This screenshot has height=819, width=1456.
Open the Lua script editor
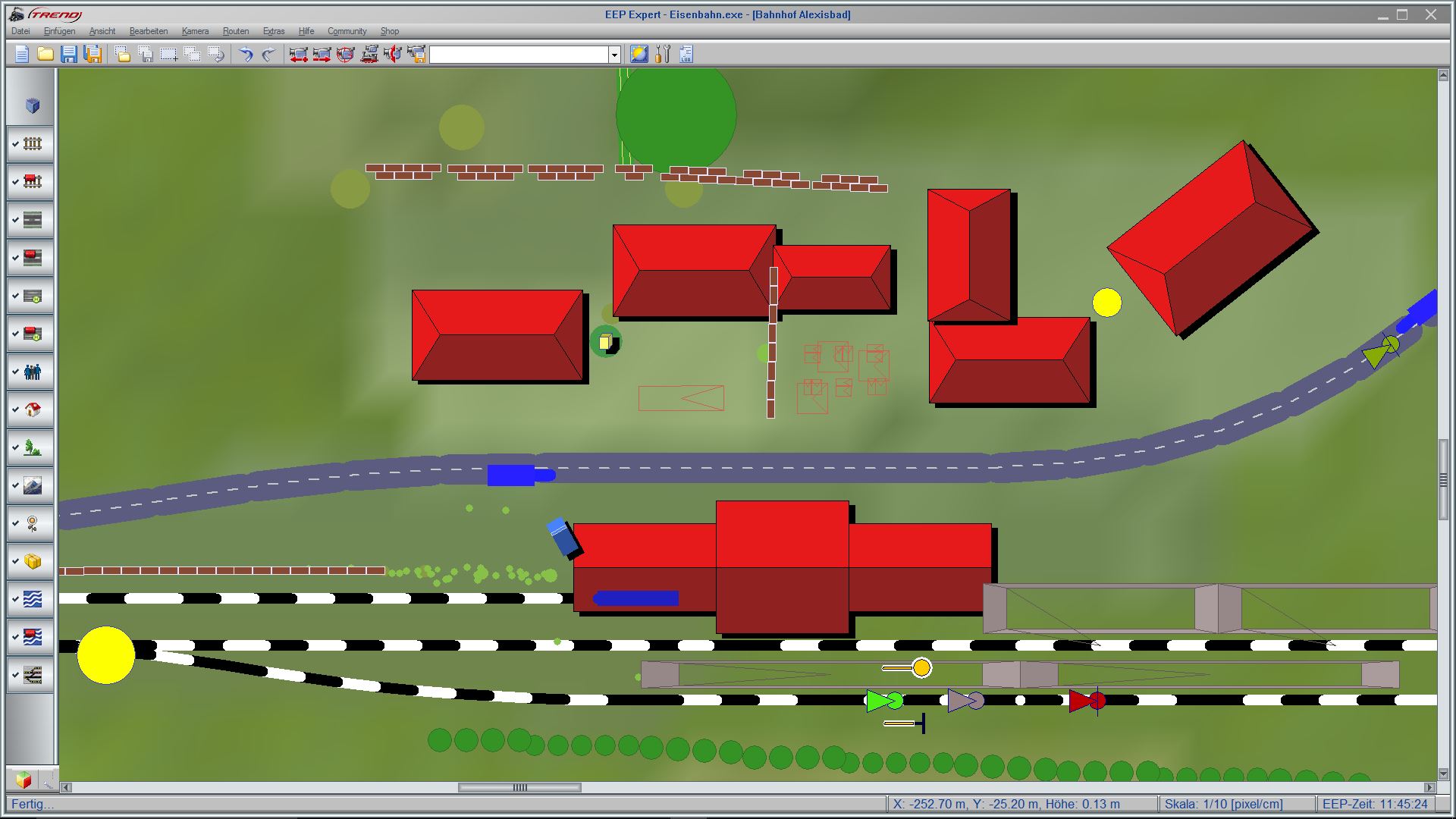(685, 55)
